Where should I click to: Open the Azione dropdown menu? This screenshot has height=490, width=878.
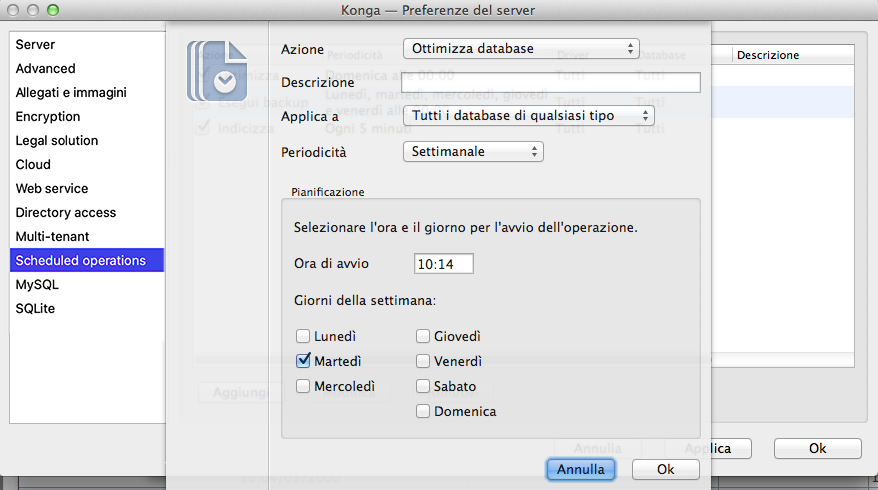tap(520, 48)
